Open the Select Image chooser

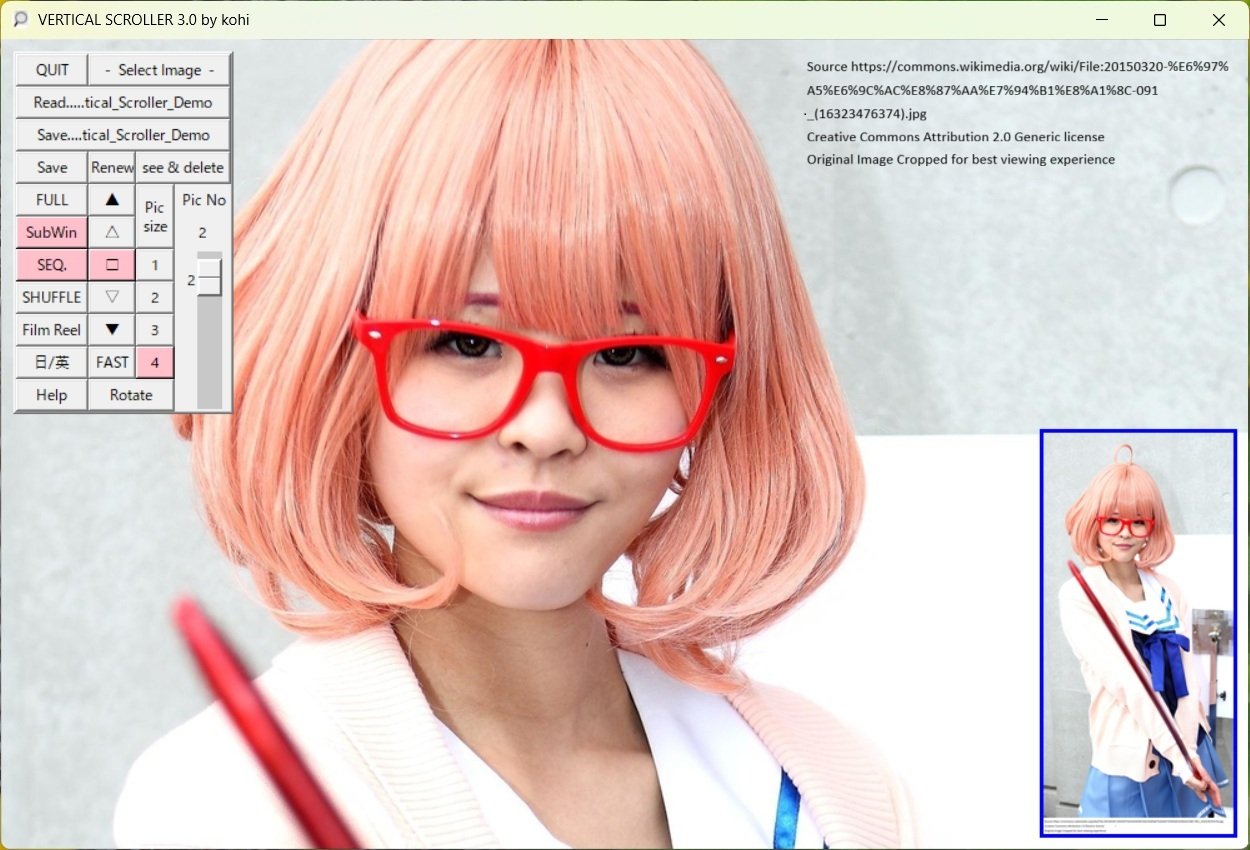(160, 70)
